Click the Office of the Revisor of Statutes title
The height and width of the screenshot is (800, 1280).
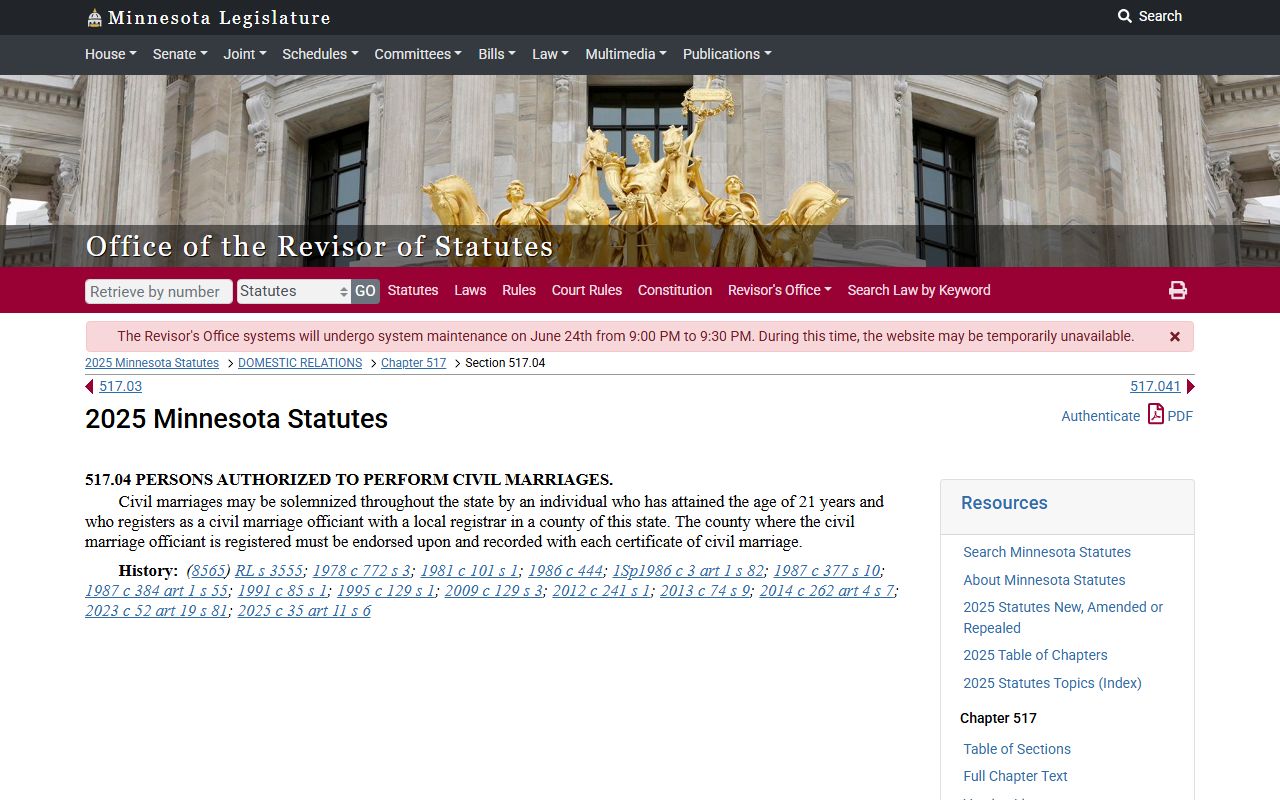(319, 246)
